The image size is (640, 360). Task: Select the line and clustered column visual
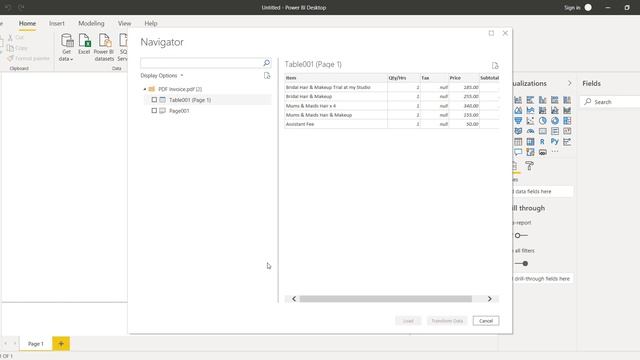[x=555, y=110]
